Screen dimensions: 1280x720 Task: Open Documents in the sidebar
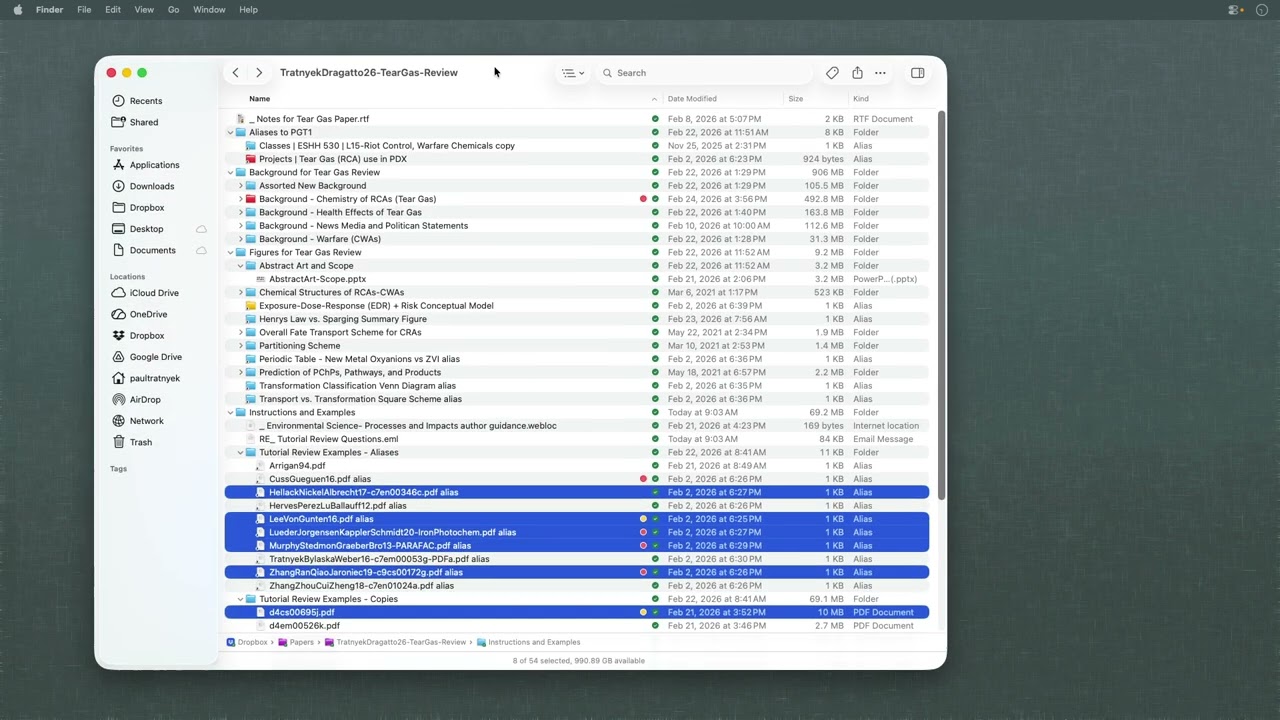point(152,250)
